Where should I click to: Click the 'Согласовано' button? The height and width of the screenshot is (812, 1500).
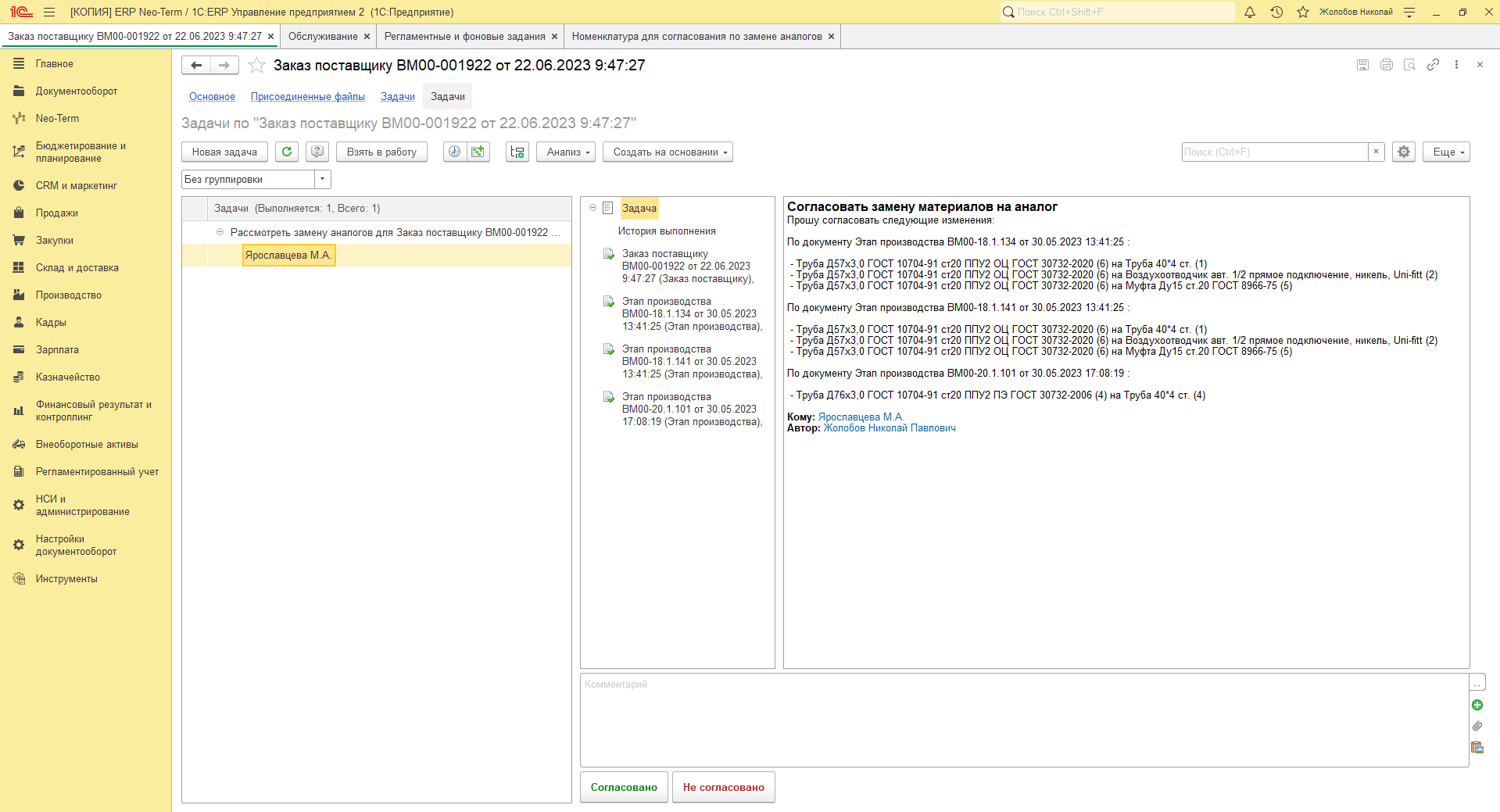tap(624, 787)
